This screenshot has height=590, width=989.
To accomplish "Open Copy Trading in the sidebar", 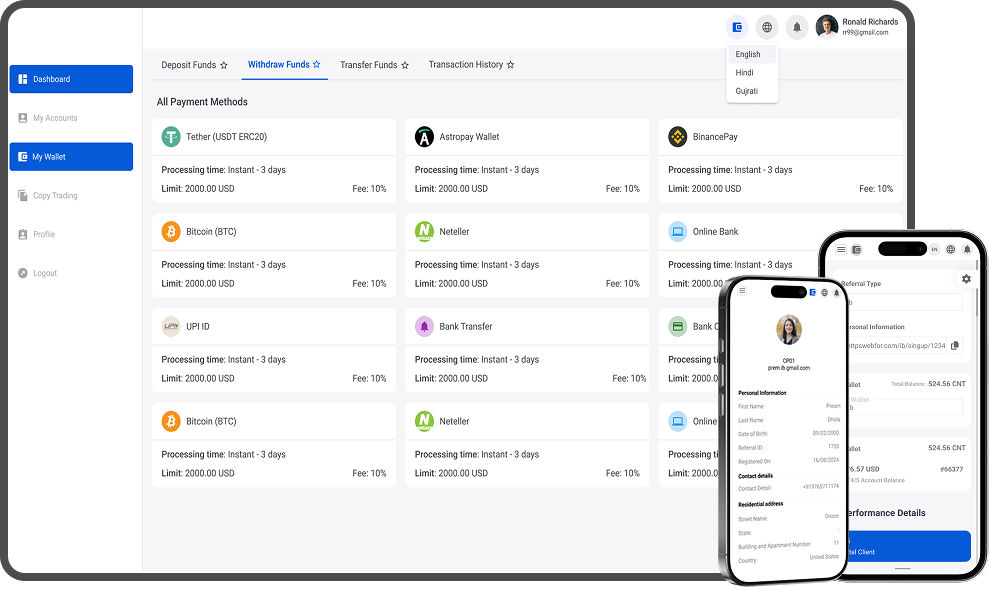I will tap(55, 196).
